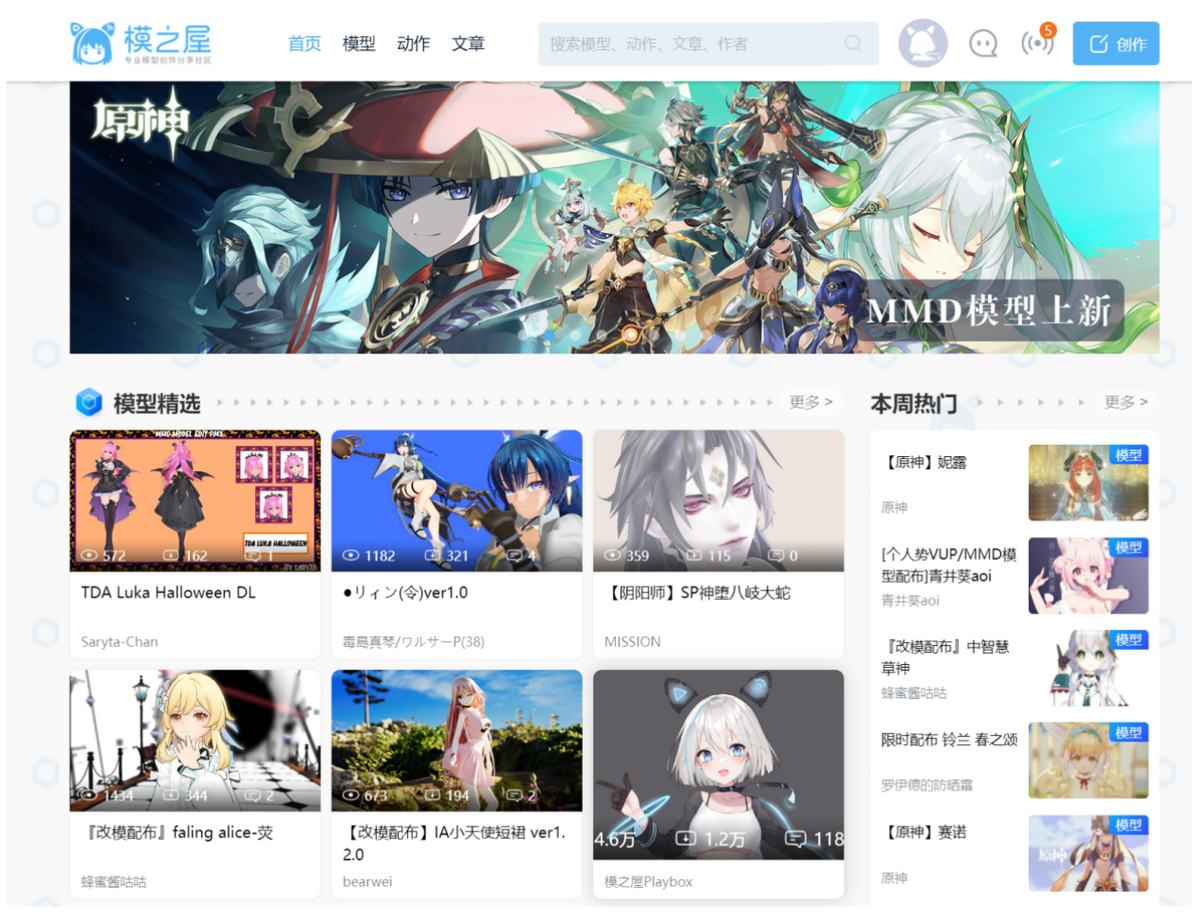This screenshot has height=920, width=1192.
Task: Open the user avatar profile
Action: coord(923,43)
